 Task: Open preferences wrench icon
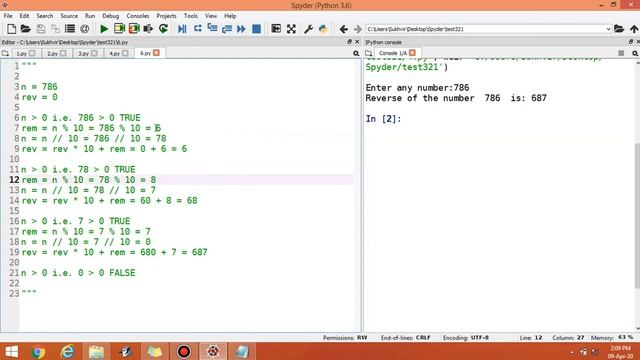(x=308, y=29)
